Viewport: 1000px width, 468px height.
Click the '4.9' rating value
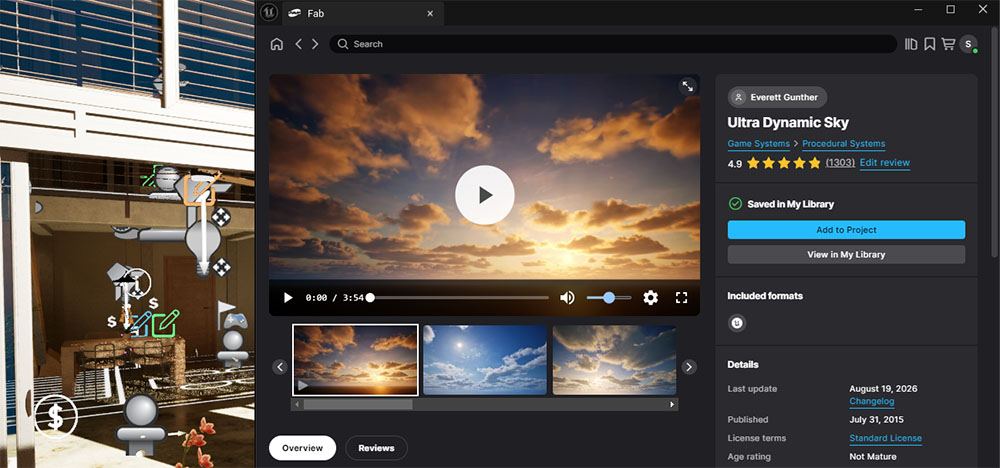click(x=735, y=163)
